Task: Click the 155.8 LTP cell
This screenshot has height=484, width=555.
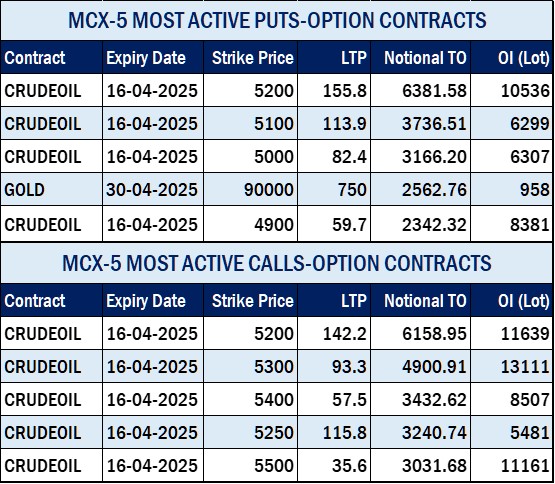Action: tap(334, 91)
